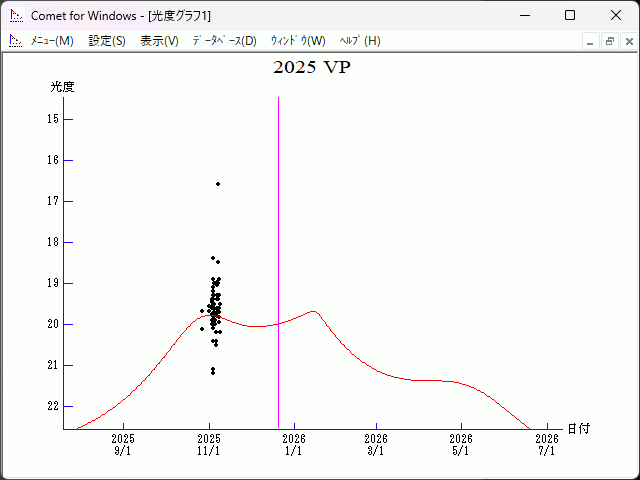Open the graph document icon in menu bar
Screen dimensions: 640x480
pos(15,41)
